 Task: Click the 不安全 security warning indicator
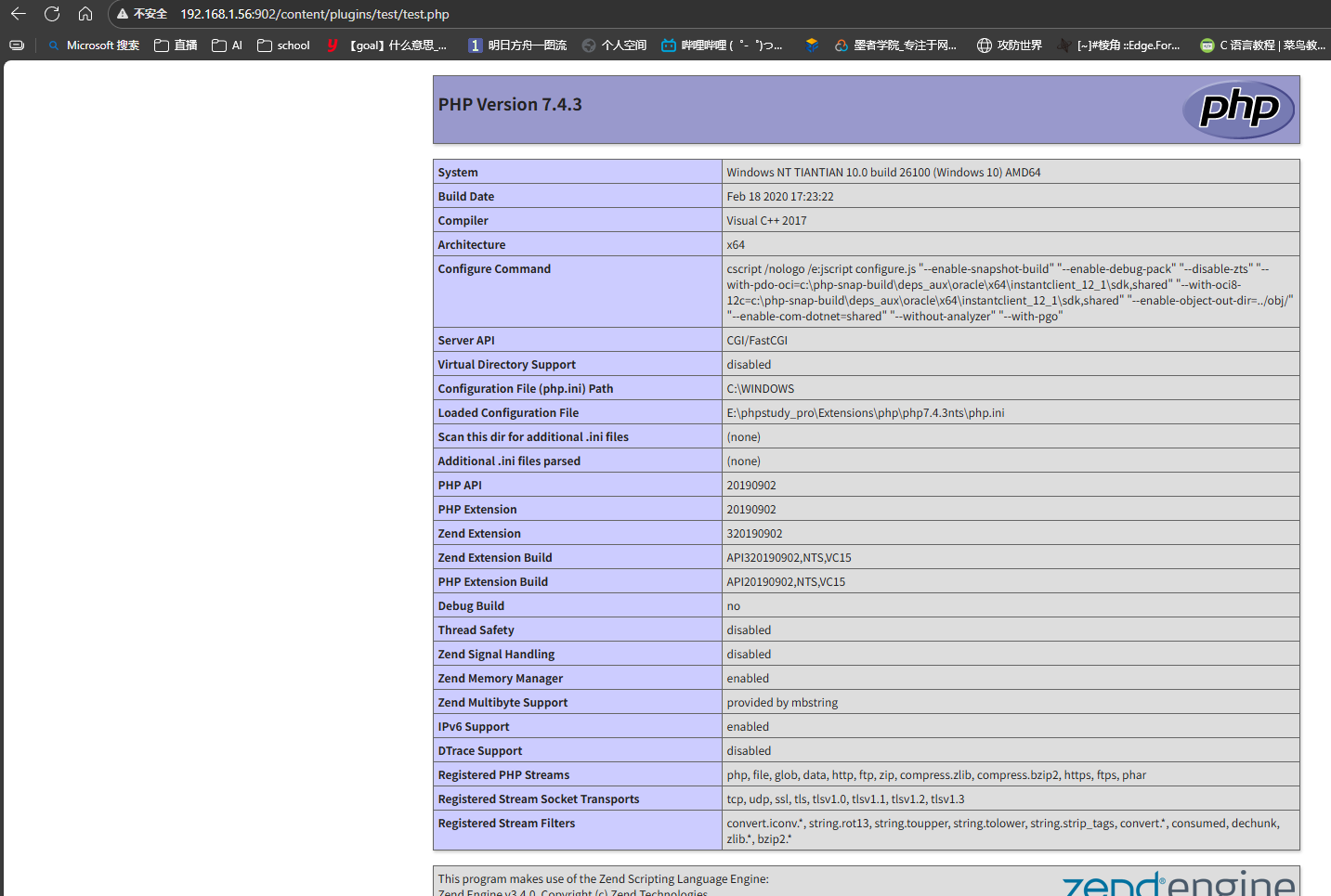coord(142,14)
